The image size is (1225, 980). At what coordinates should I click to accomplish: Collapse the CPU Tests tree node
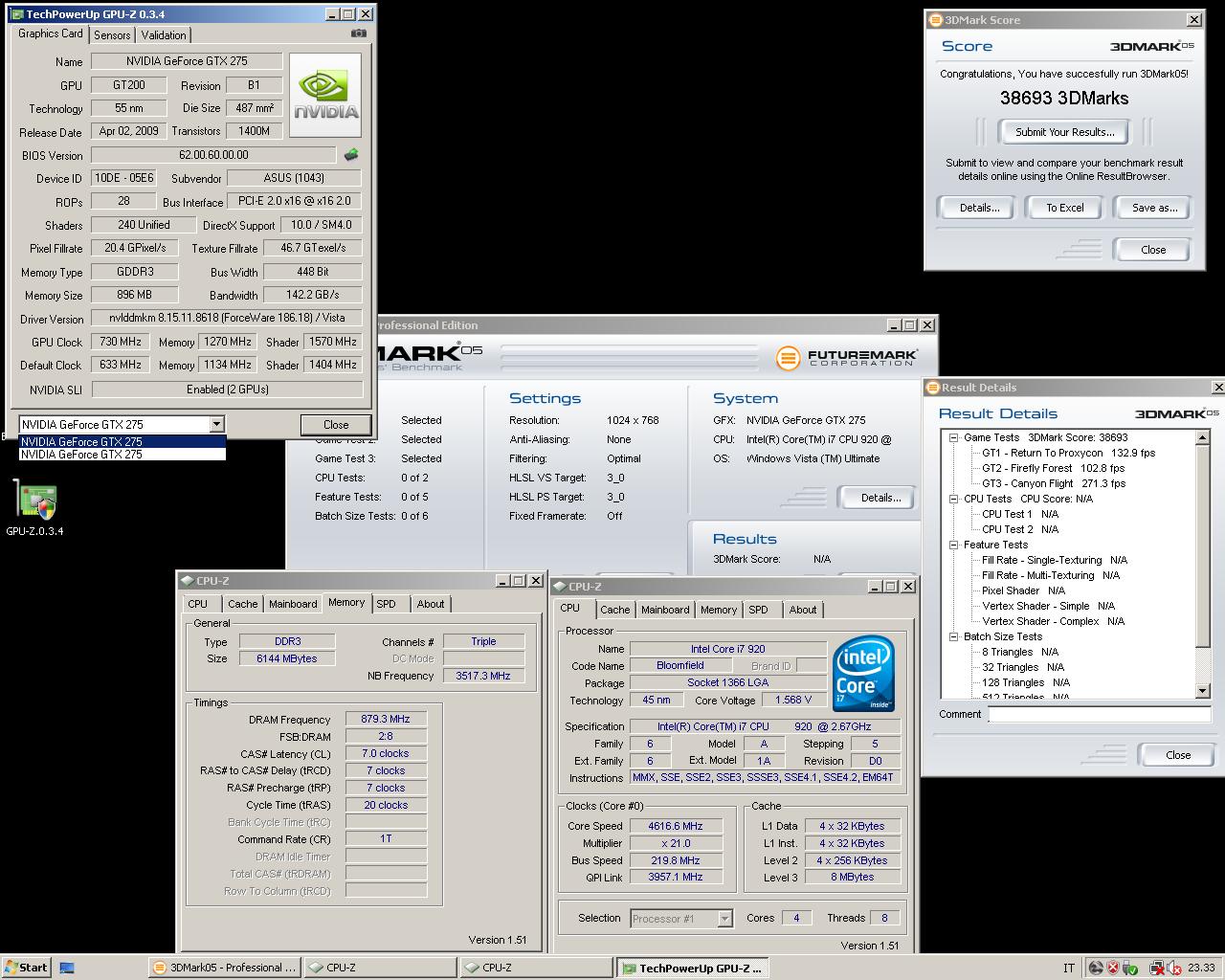click(x=954, y=499)
